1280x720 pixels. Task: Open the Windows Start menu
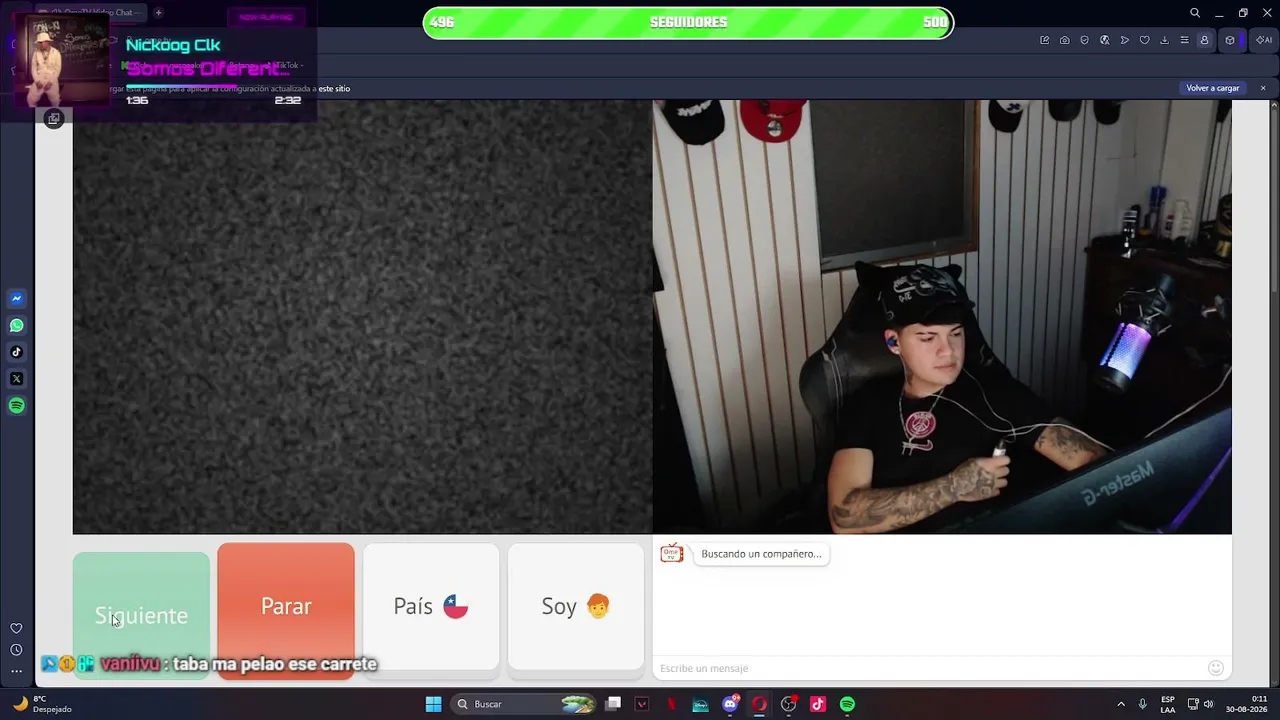point(433,704)
